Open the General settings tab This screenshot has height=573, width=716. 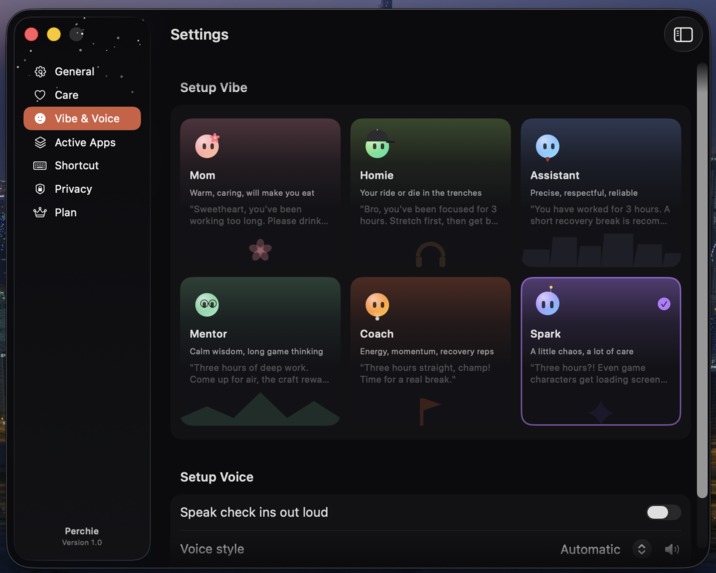82,72
